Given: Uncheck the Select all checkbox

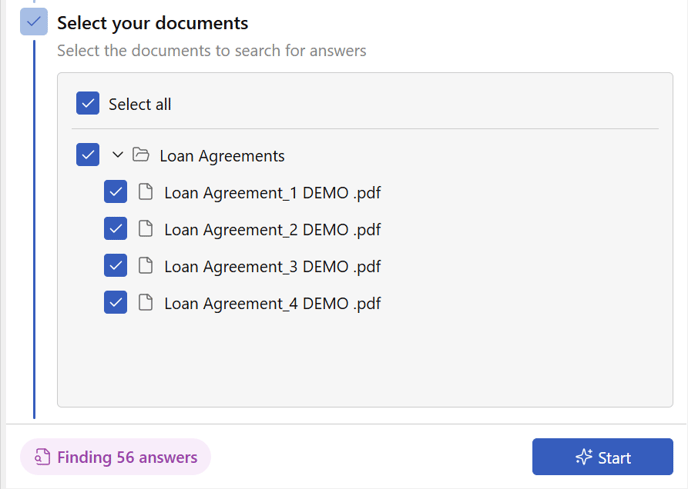Looking at the screenshot, I should pos(88,103).
